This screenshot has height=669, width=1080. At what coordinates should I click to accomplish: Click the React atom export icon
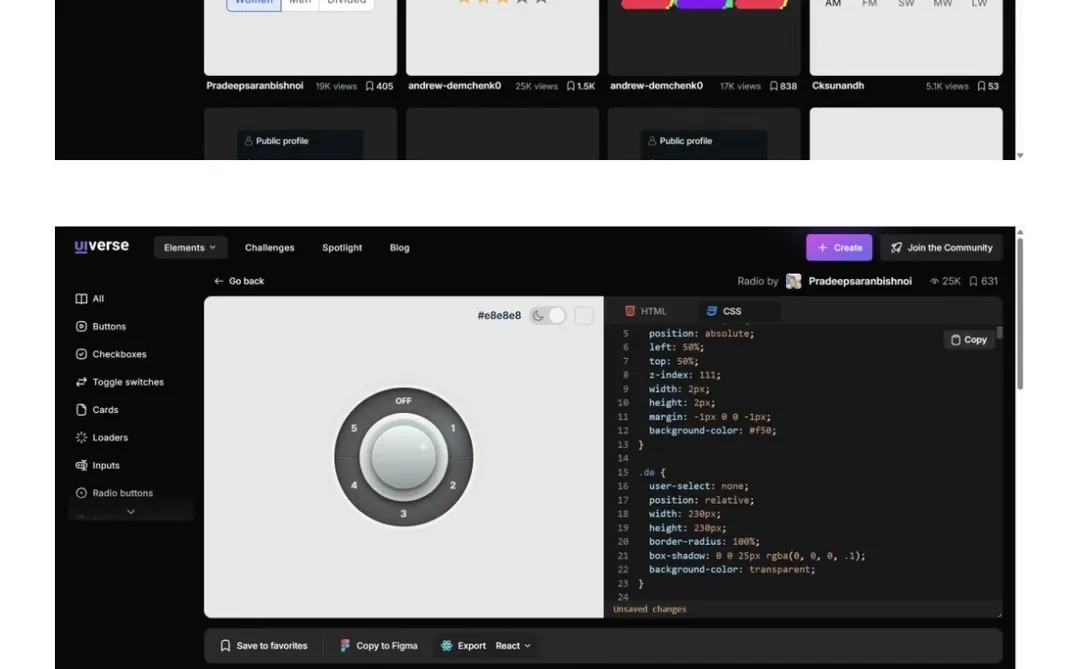(x=446, y=646)
